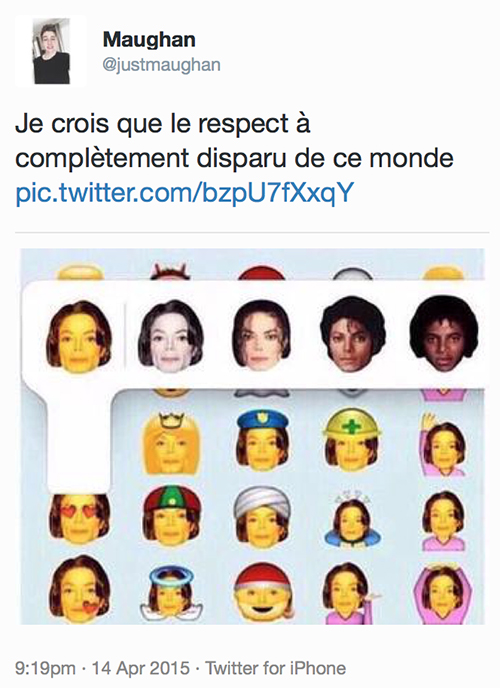Choose the palest white skin tone variant
Viewport: 500px width, 688px height.
coord(170,336)
